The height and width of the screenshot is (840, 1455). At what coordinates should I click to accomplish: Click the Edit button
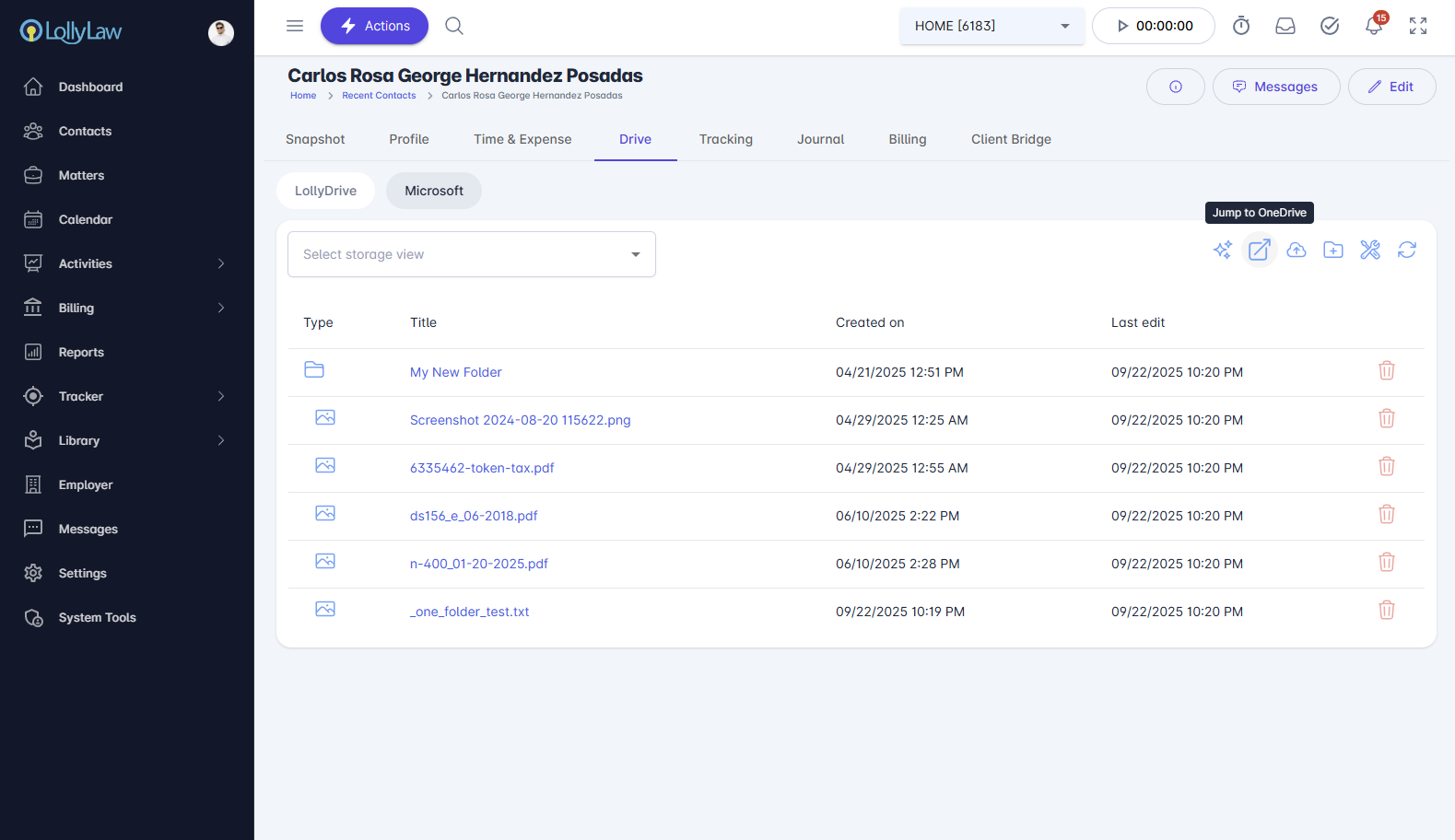pos(1391,87)
